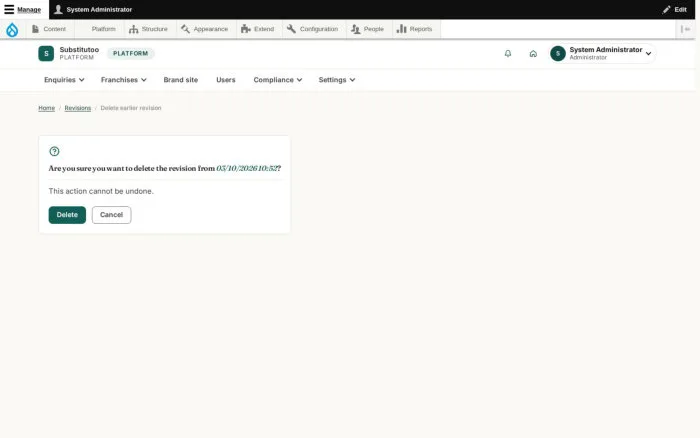Open the Platform admin menu

tap(100, 29)
